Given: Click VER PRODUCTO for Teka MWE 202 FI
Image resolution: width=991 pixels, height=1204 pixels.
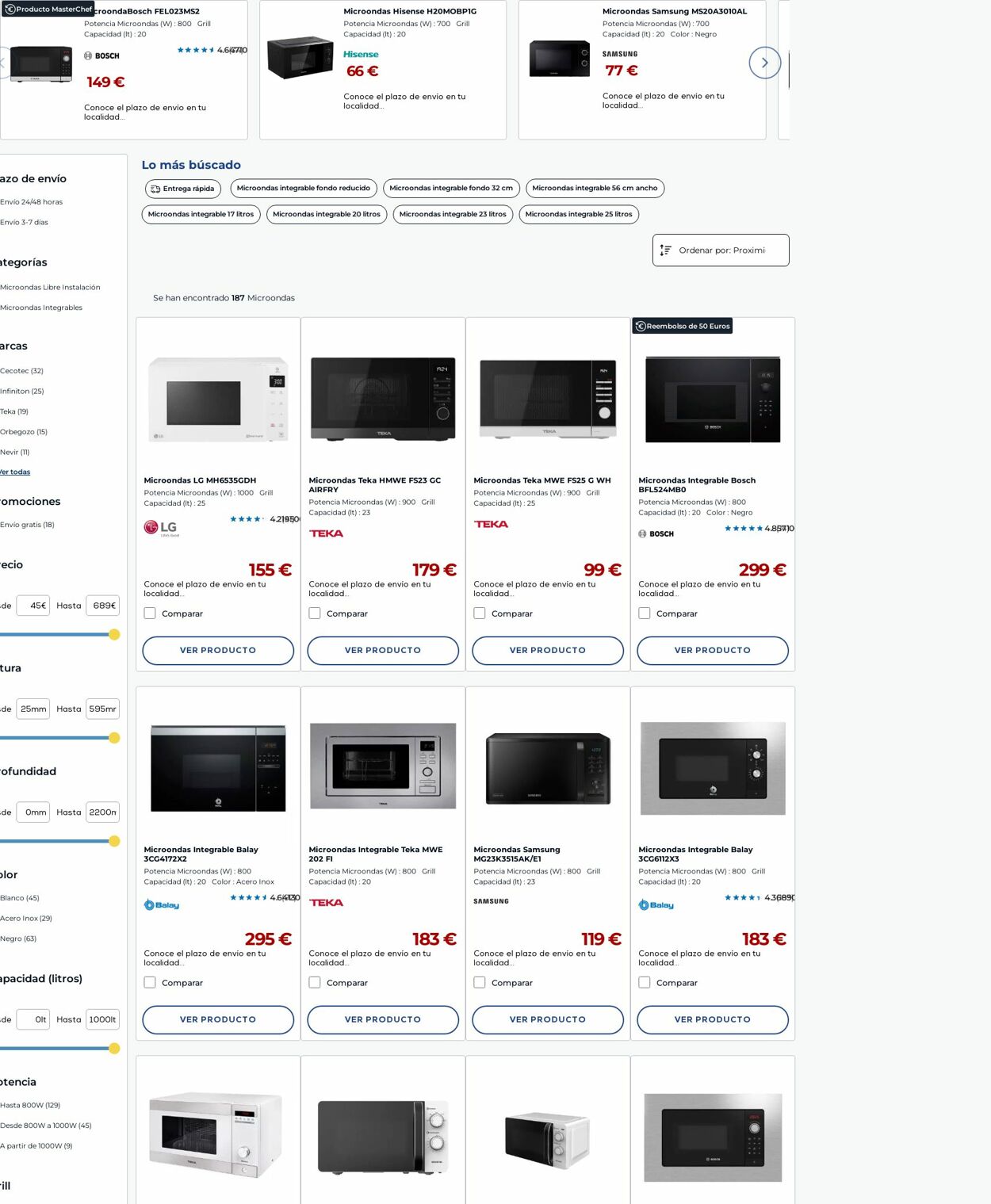Looking at the screenshot, I should click(x=383, y=1020).
